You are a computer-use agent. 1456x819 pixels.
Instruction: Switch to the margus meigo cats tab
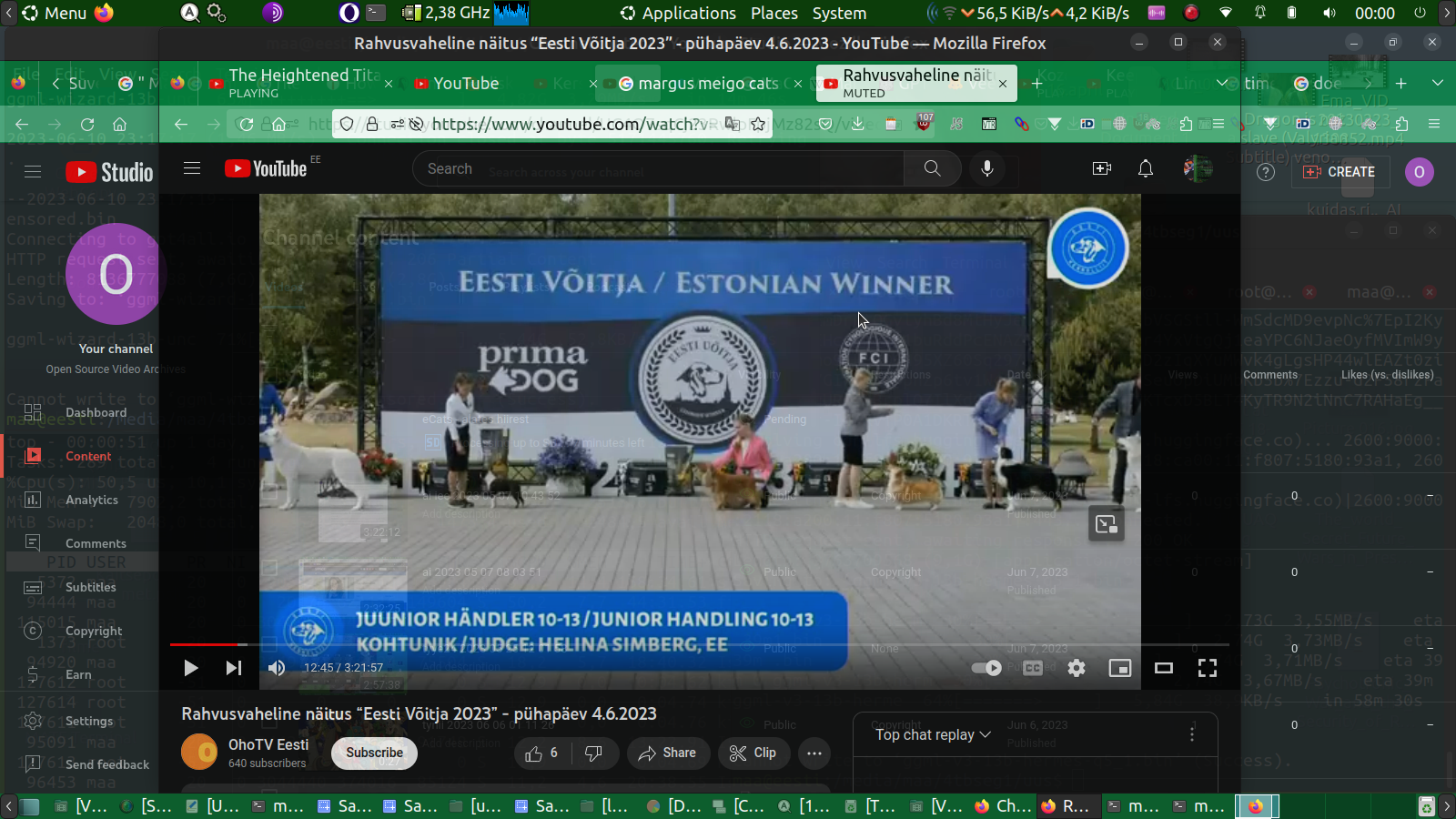point(707,84)
